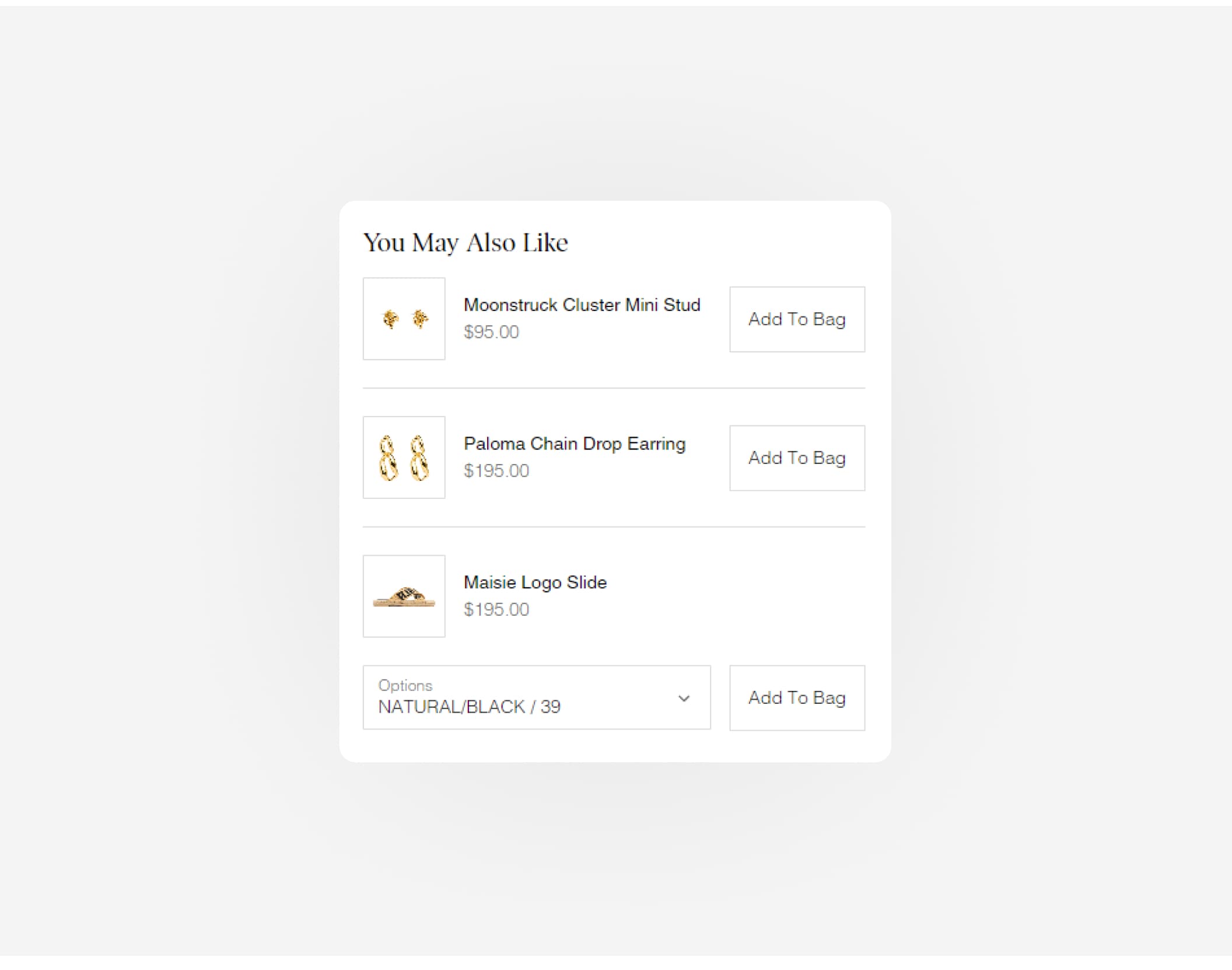Select the NATURAL/BLACK / 39 value text
This screenshot has width=1232, height=970.
[469, 707]
